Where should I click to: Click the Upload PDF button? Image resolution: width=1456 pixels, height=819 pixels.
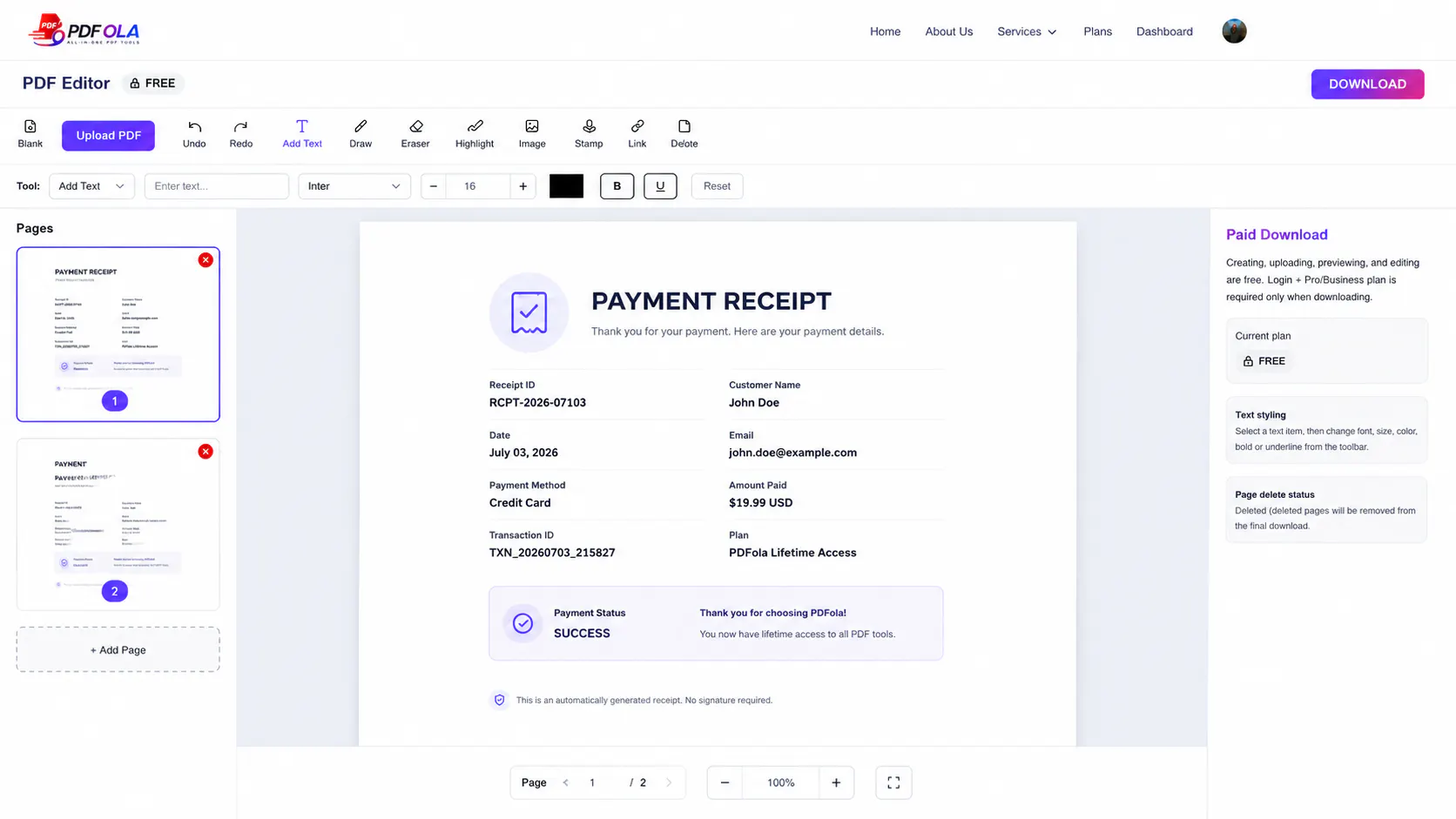tap(108, 136)
